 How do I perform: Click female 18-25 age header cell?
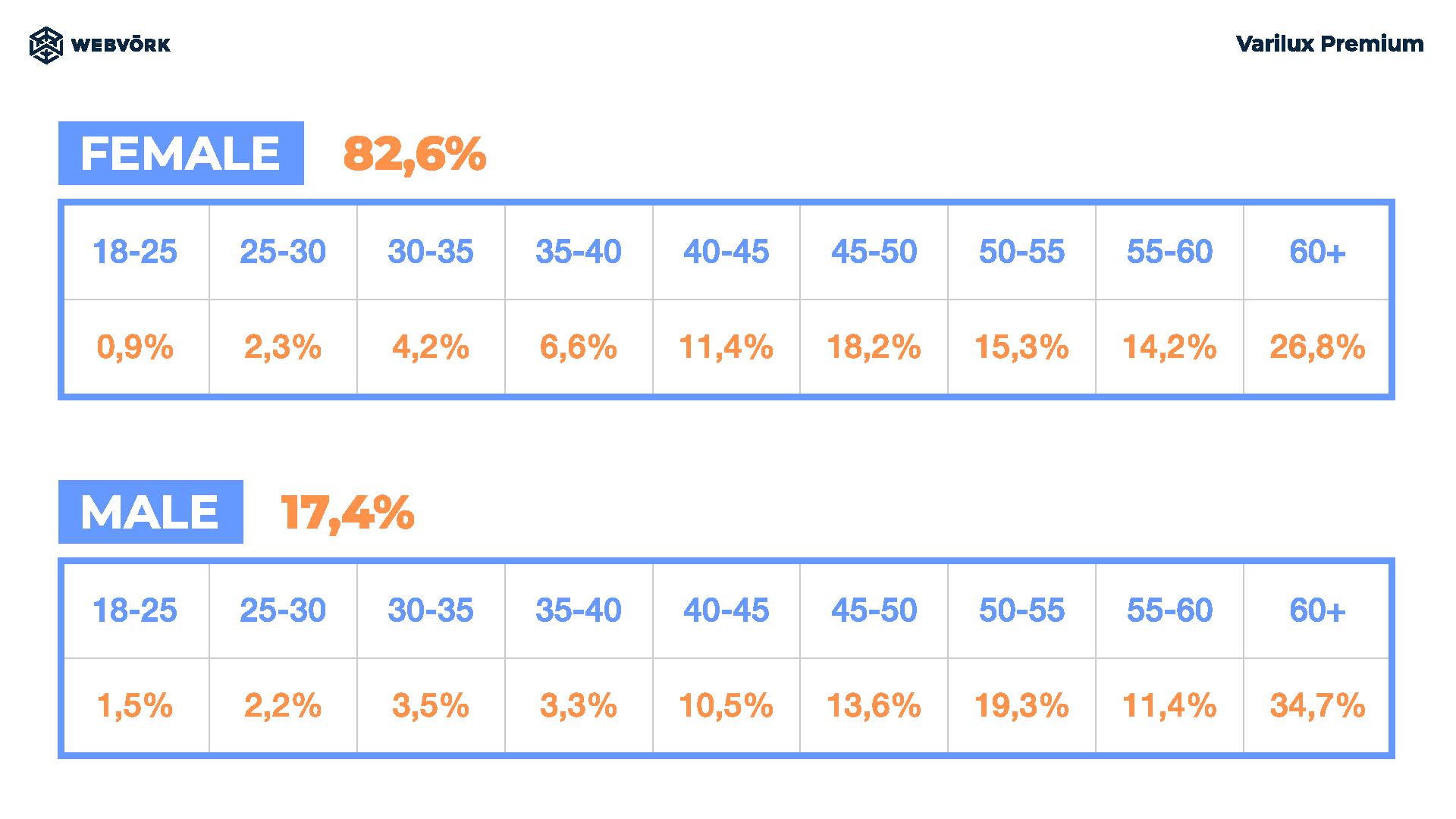point(136,252)
